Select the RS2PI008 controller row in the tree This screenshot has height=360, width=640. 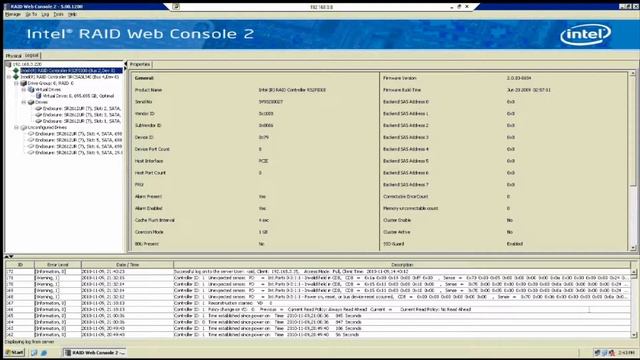pyautogui.click(x=71, y=71)
